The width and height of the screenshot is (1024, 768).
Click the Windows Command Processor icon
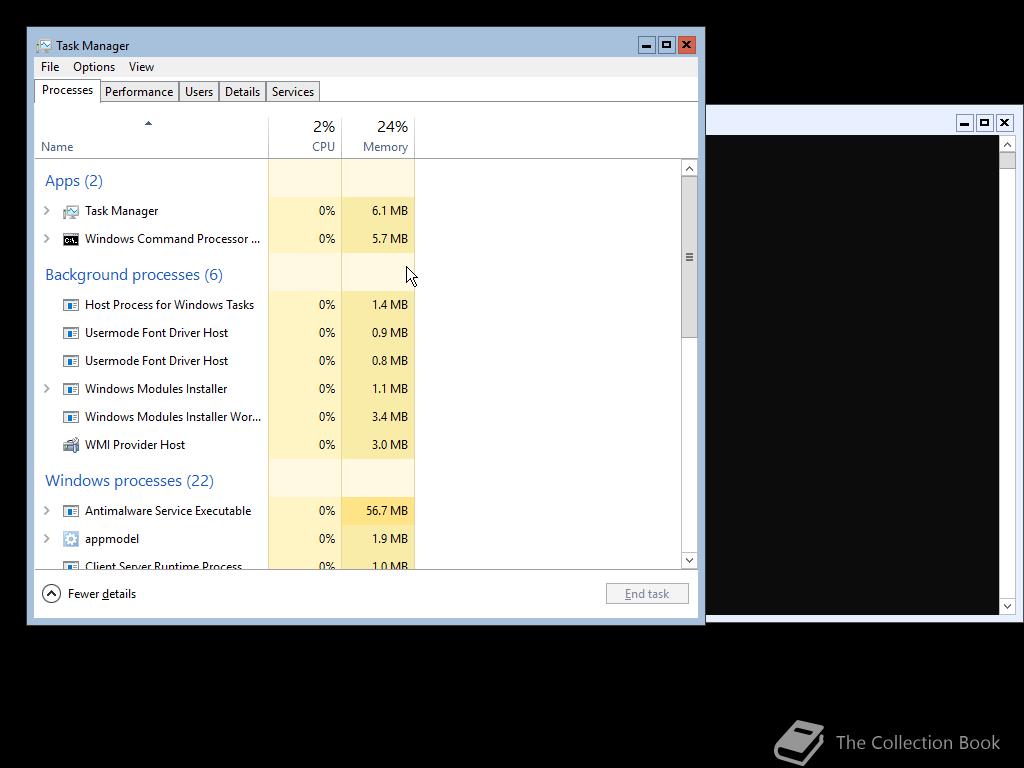point(71,240)
